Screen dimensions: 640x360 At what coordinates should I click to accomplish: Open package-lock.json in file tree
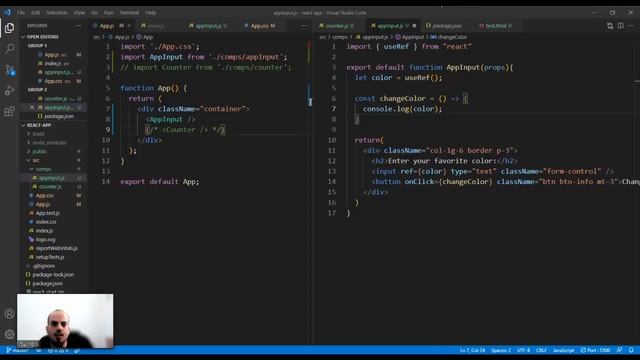coord(53,275)
